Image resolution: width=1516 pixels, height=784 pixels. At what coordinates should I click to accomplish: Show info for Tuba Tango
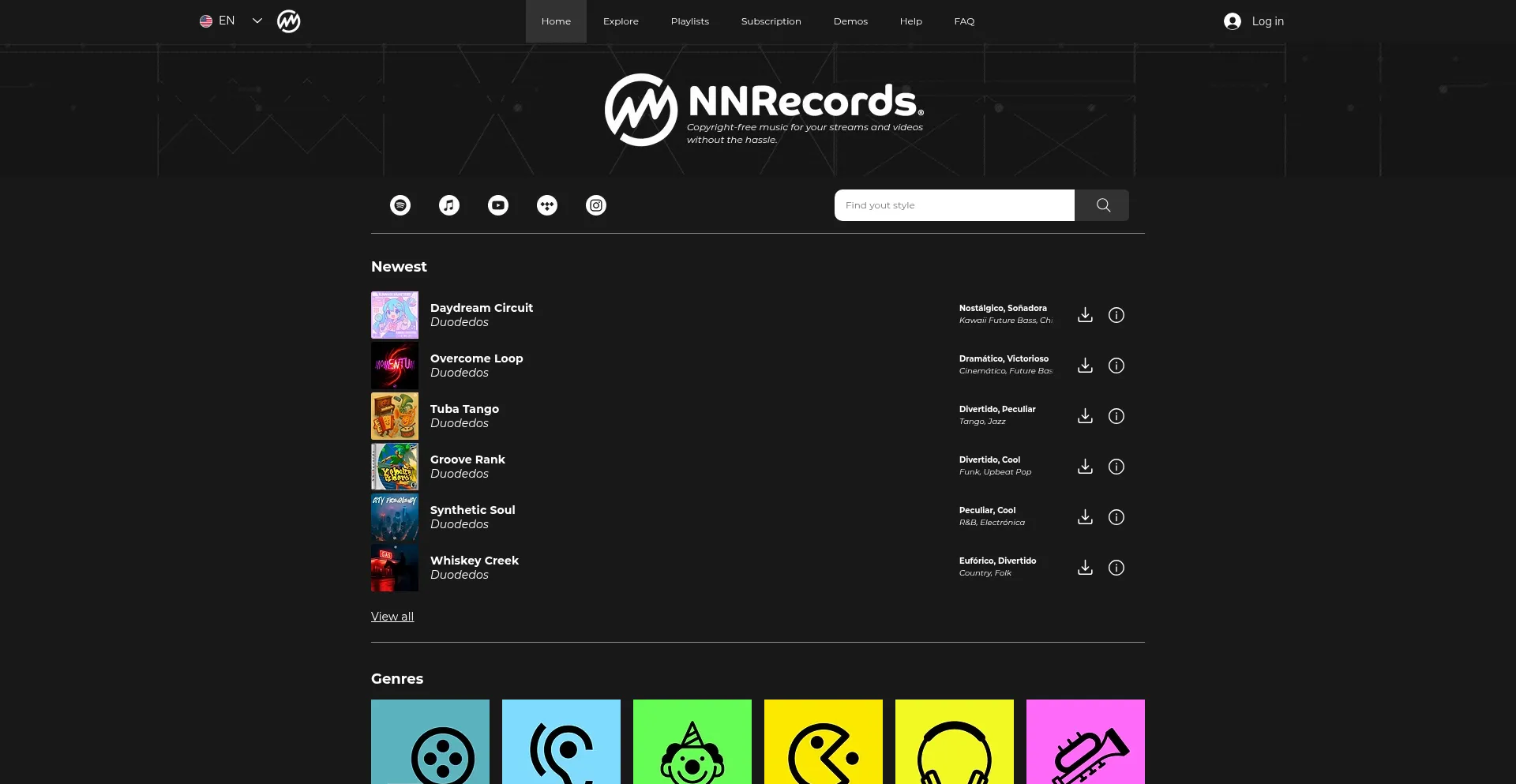[1116, 416]
